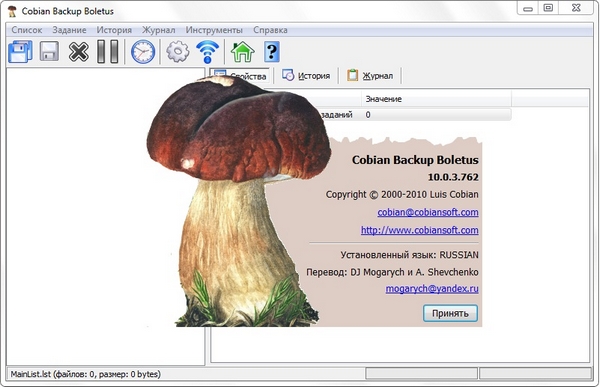Click the mushroom icon in the title bar

pos(12,11)
